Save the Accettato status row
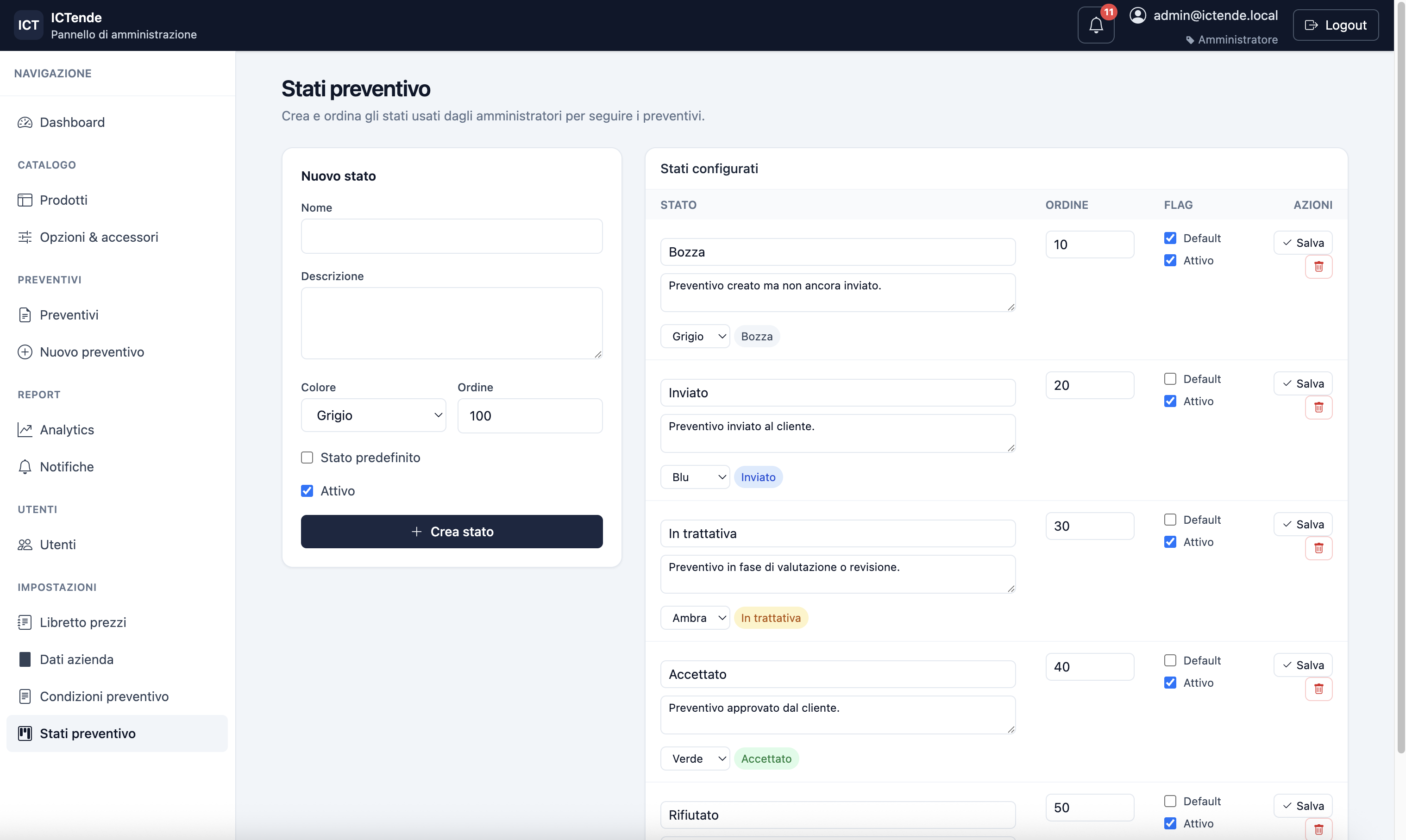1406x840 pixels. click(1303, 665)
